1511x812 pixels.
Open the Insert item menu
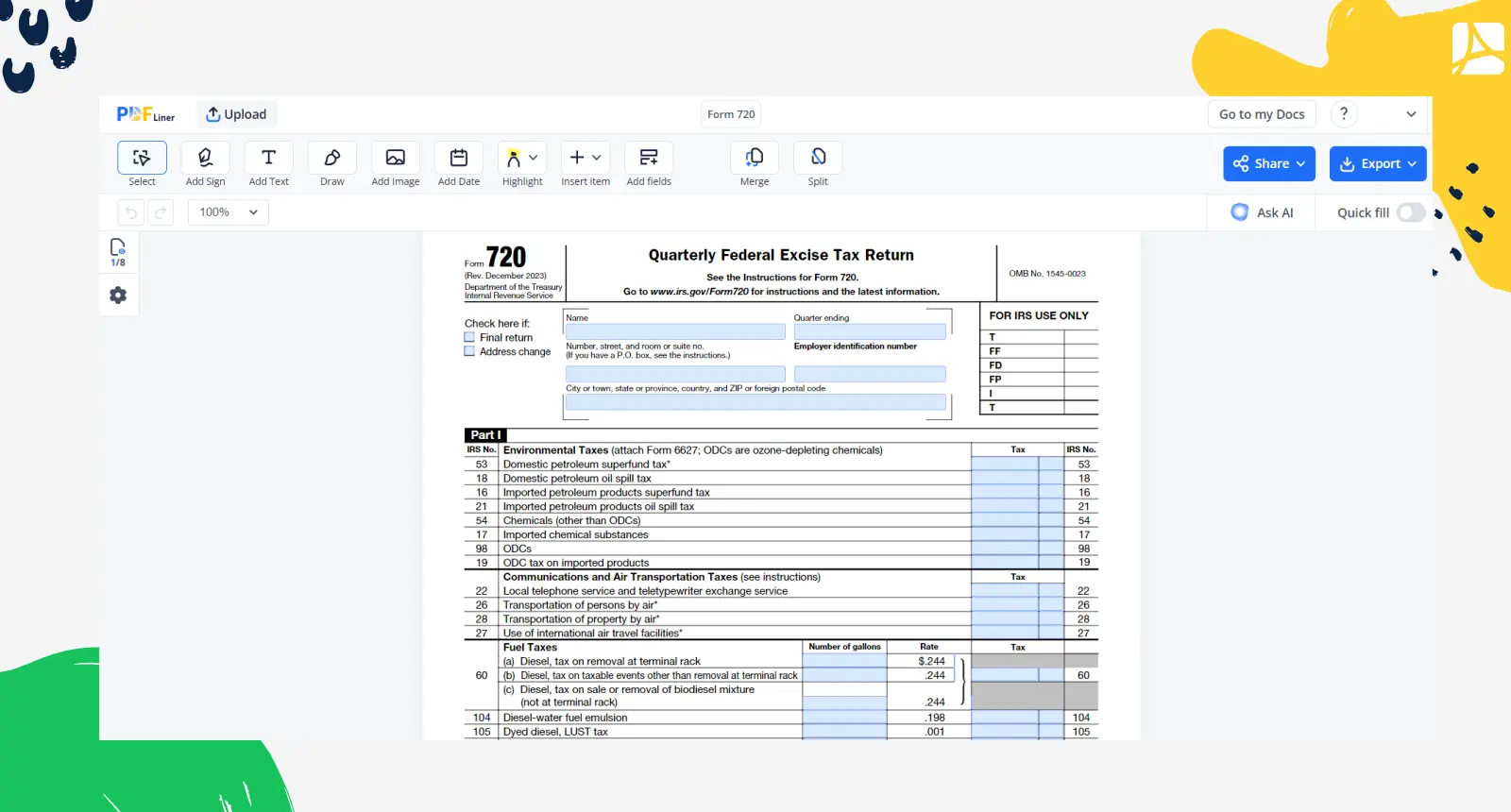(x=586, y=158)
